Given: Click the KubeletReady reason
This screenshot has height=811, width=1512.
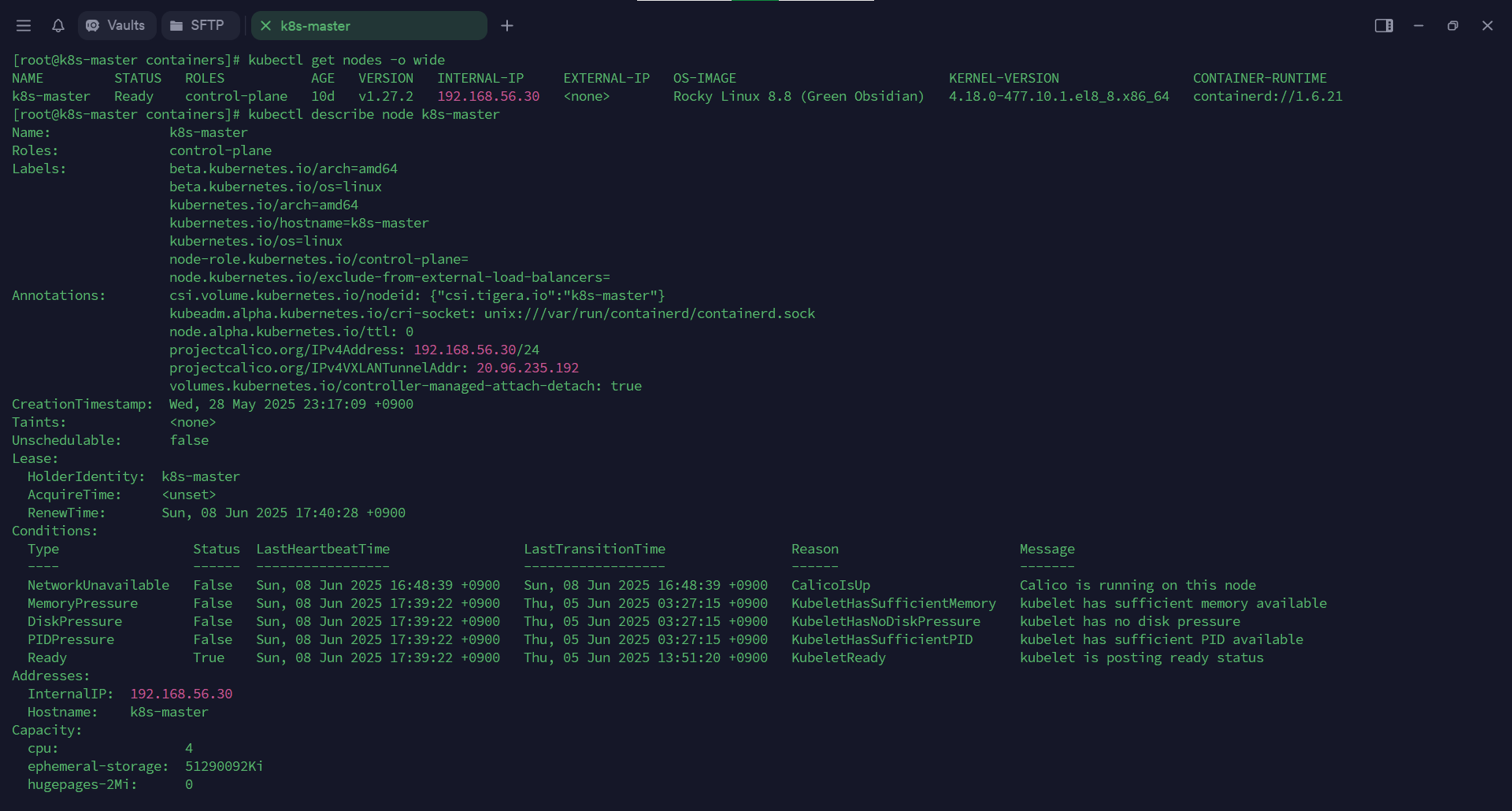Looking at the screenshot, I should tap(839, 657).
